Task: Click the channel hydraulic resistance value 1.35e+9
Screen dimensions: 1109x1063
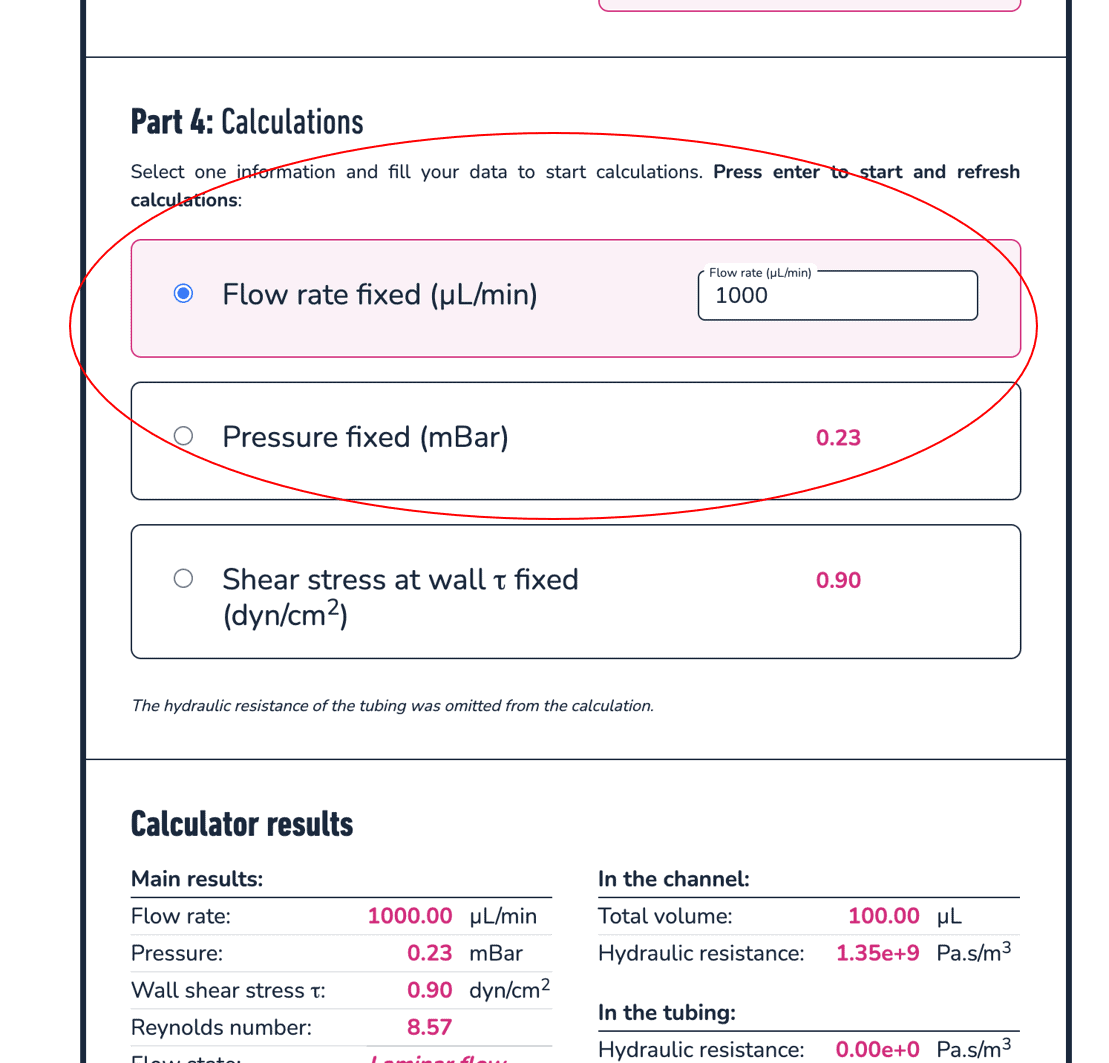Action: click(x=877, y=954)
